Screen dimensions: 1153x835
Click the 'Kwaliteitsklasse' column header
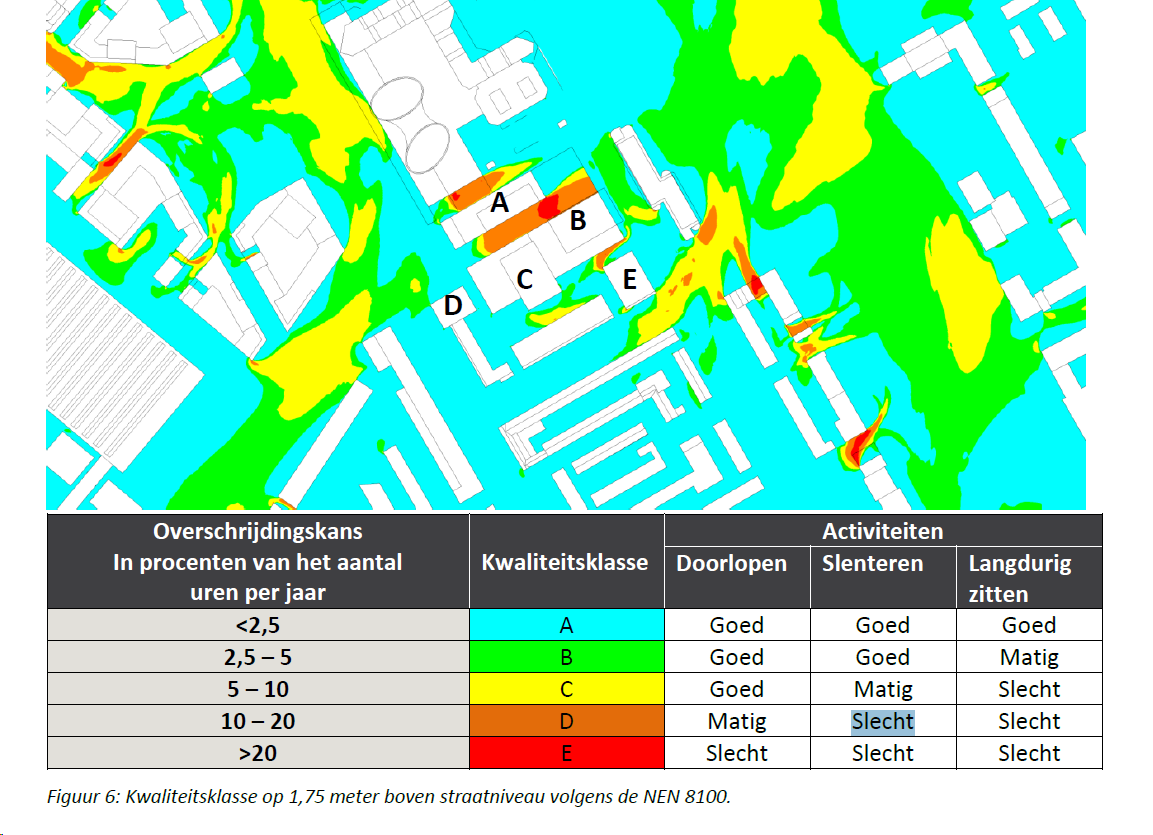565,562
